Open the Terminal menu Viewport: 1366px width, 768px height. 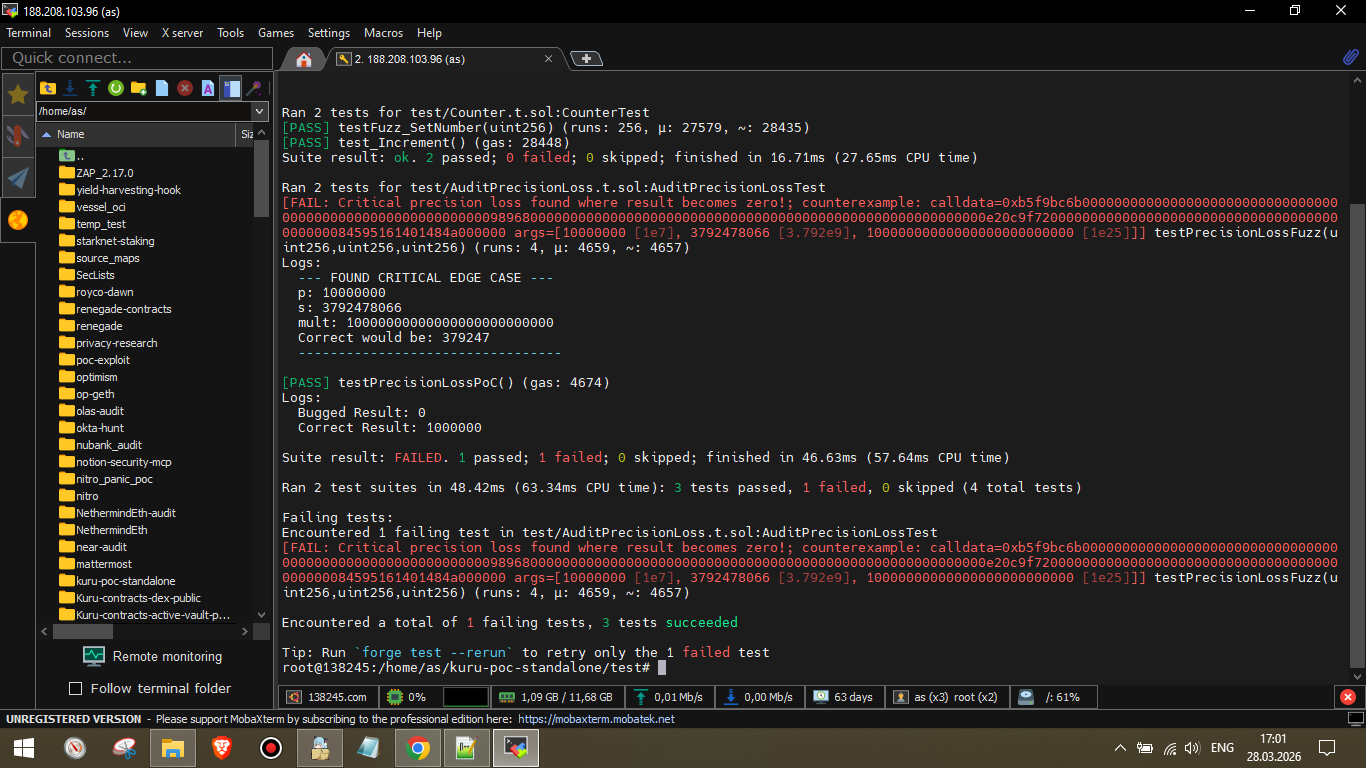coord(29,33)
